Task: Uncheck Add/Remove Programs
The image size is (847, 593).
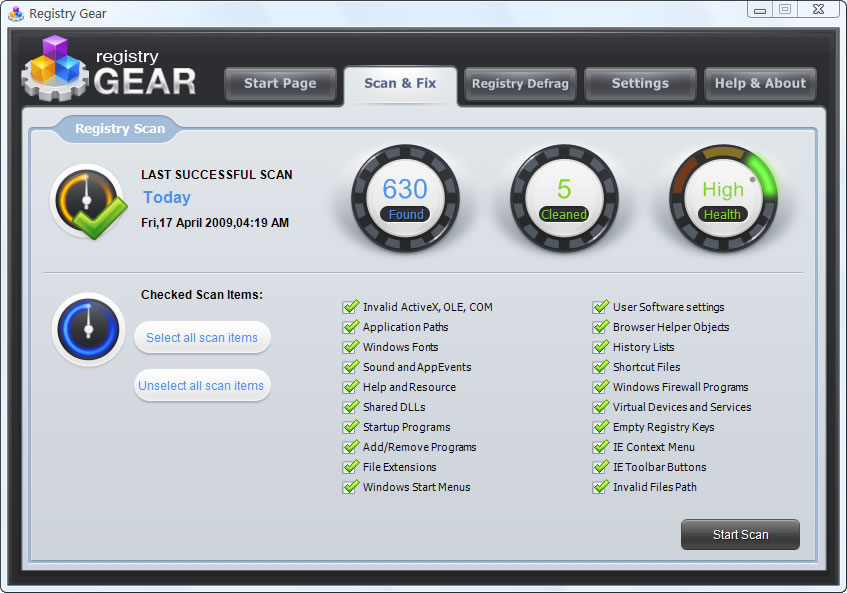Action: [x=351, y=447]
